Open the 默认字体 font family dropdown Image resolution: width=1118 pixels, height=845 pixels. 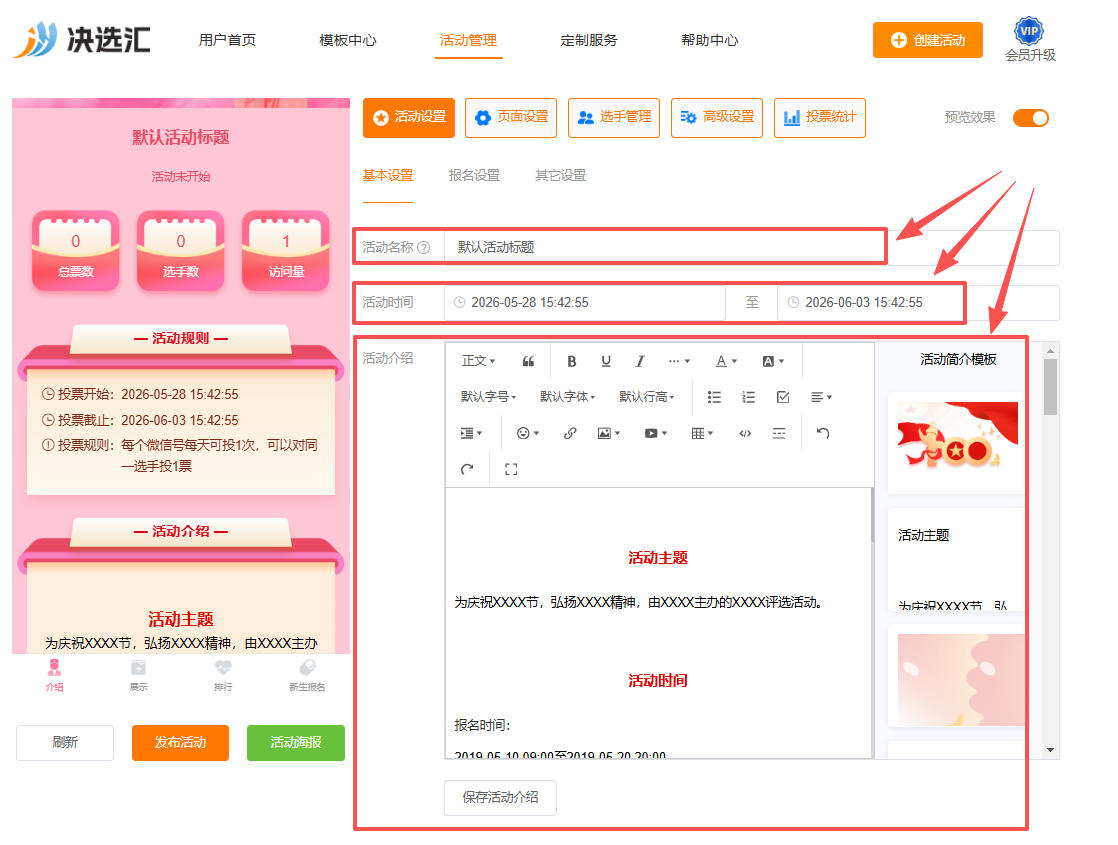click(567, 396)
